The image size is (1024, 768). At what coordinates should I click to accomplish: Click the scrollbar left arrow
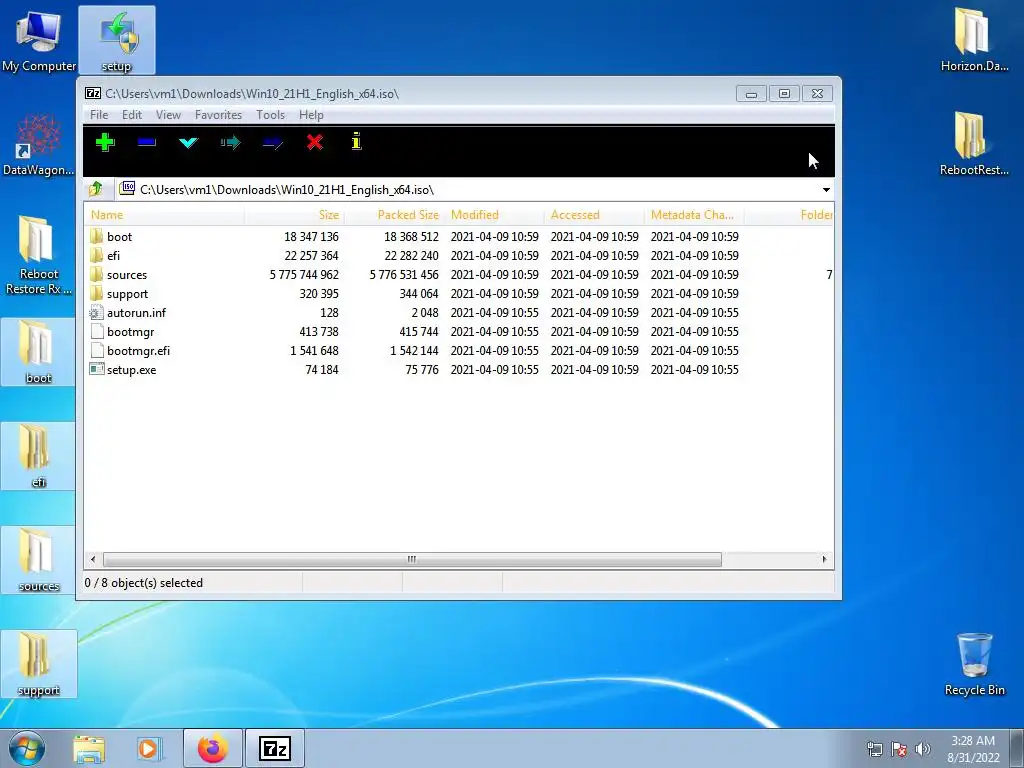coord(93,560)
